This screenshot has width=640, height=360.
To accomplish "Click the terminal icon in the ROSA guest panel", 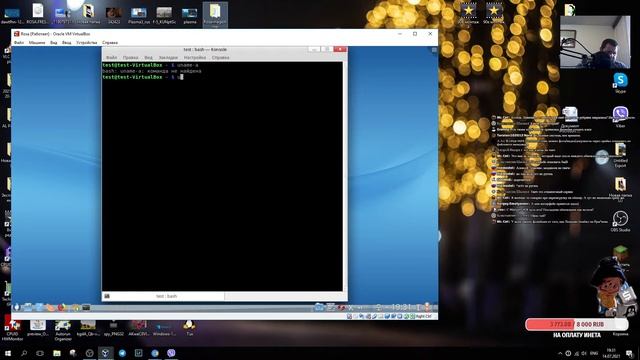I will 86,307.
